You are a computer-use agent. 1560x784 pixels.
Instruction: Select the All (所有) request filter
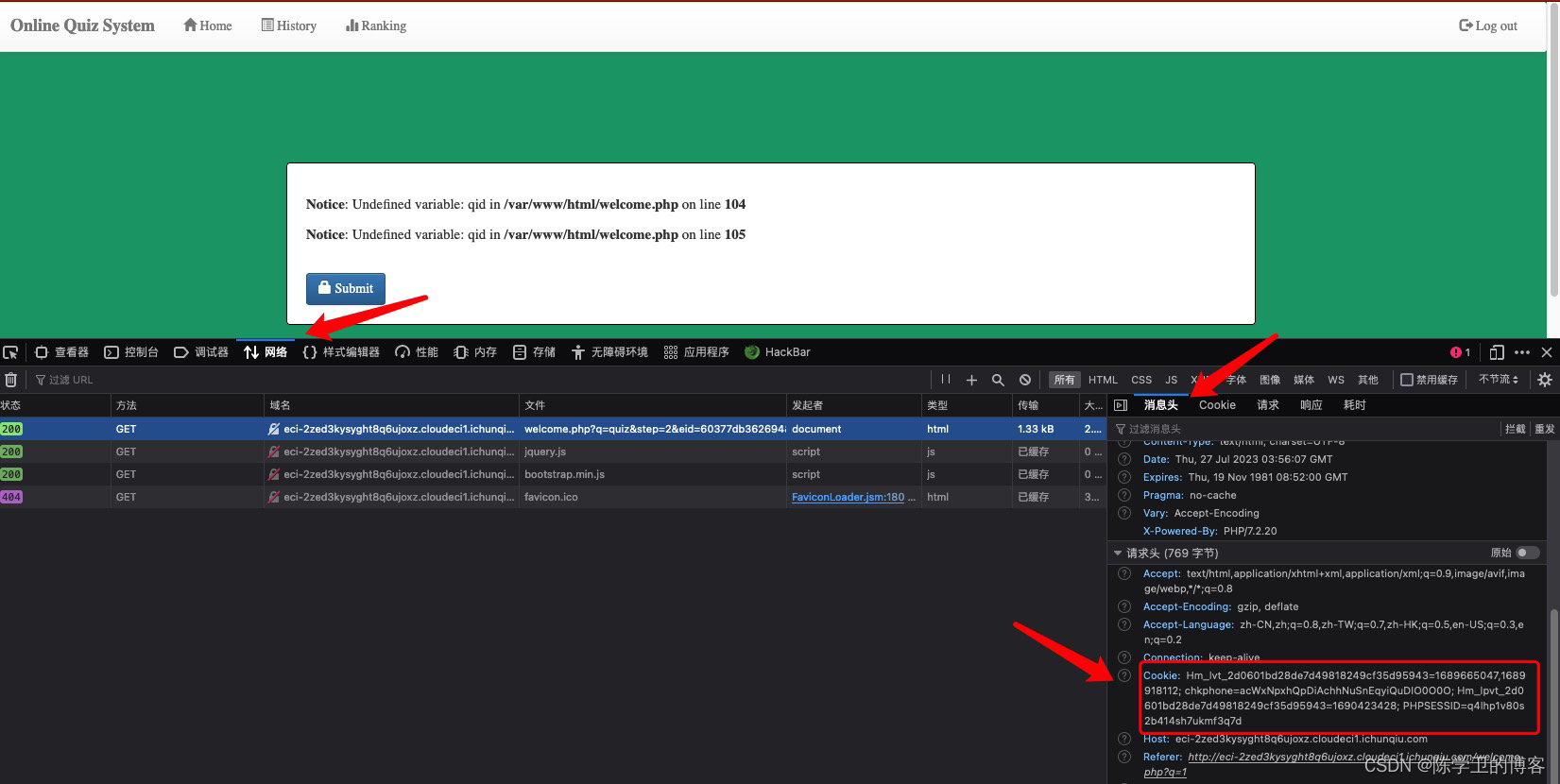click(1065, 380)
